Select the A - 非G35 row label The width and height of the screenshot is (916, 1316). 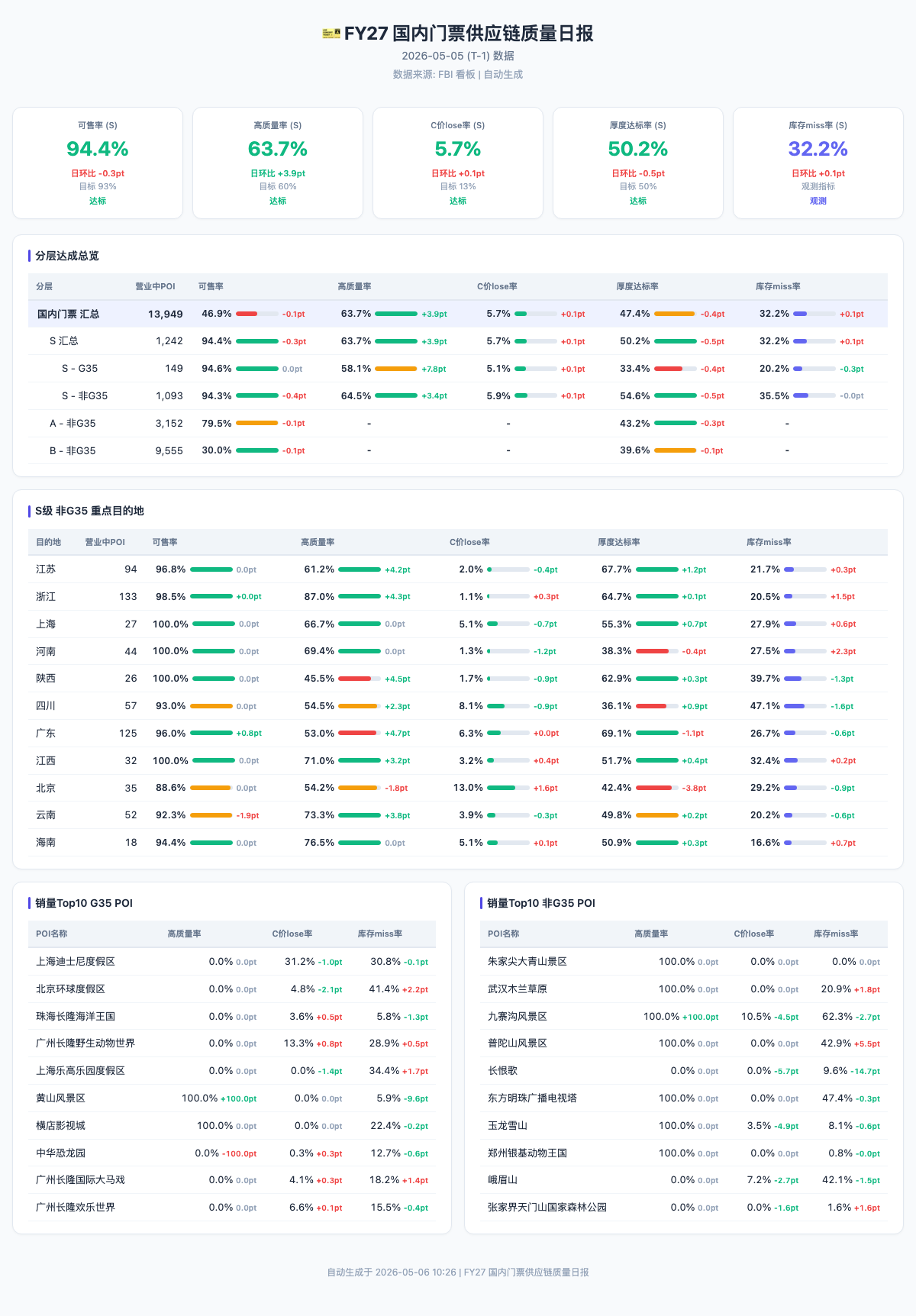(x=73, y=424)
